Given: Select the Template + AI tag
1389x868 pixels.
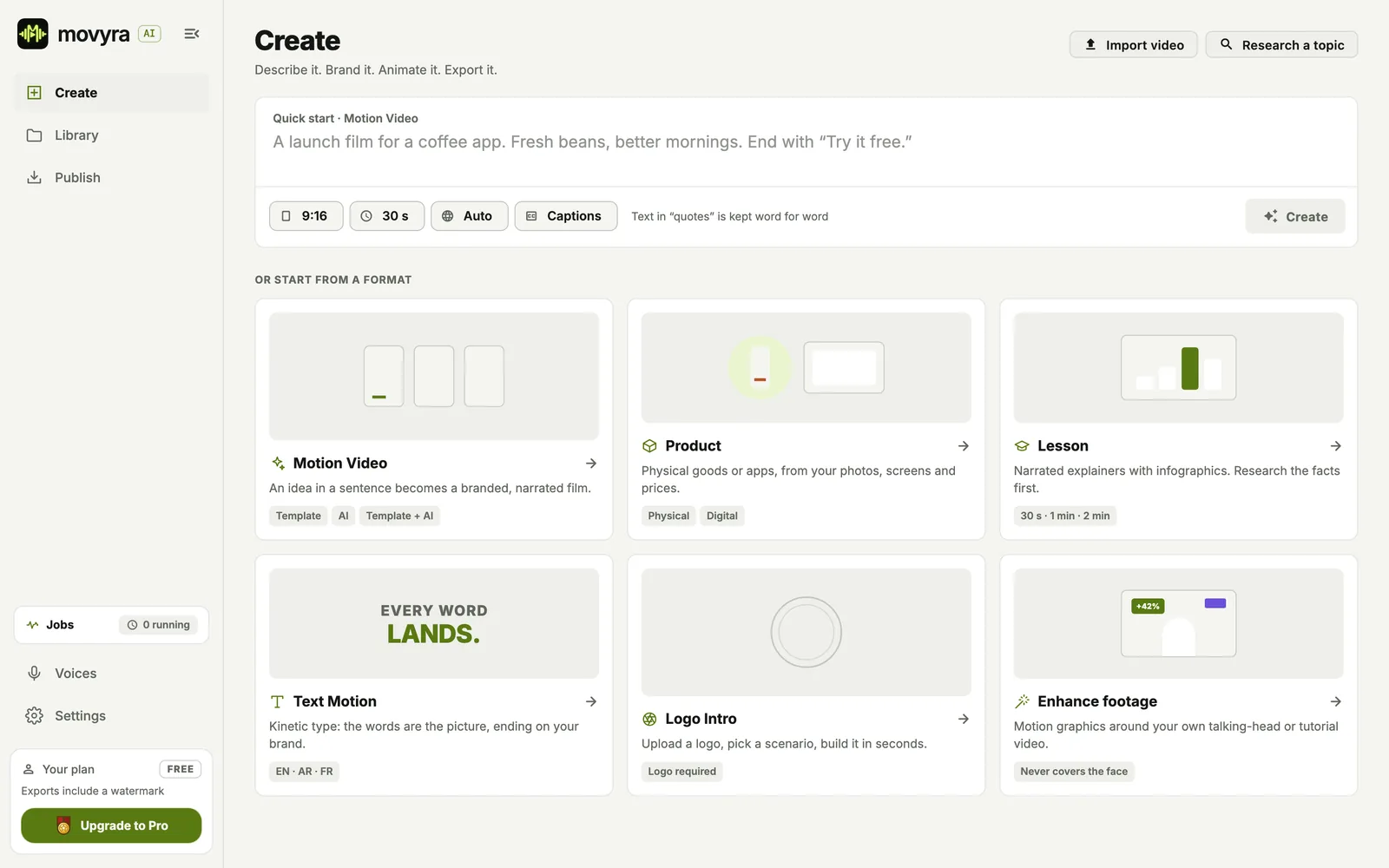Looking at the screenshot, I should coord(399,516).
